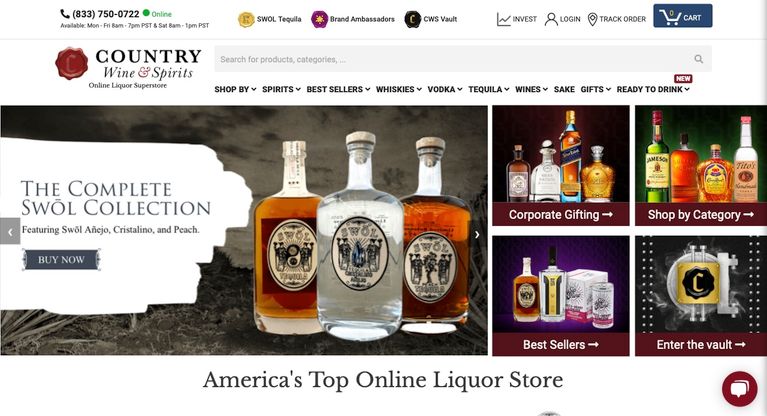Open CWS Vault black badge icon
The height and width of the screenshot is (416, 767).
[412, 19]
